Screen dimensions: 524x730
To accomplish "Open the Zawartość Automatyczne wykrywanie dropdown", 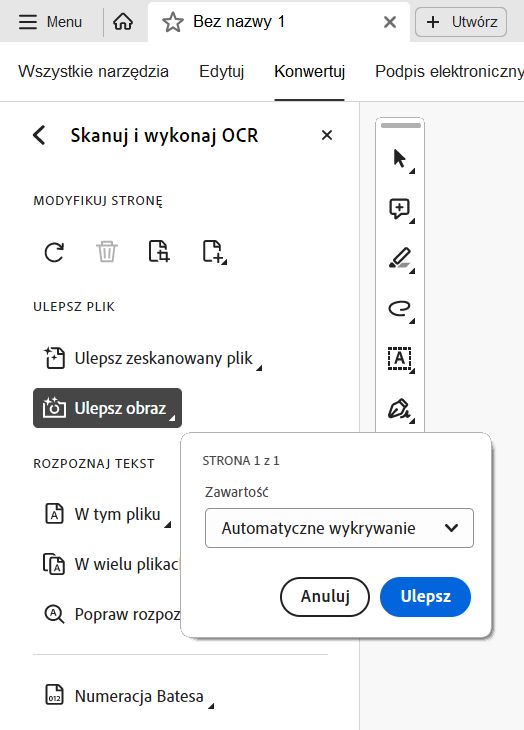I will pos(339,528).
